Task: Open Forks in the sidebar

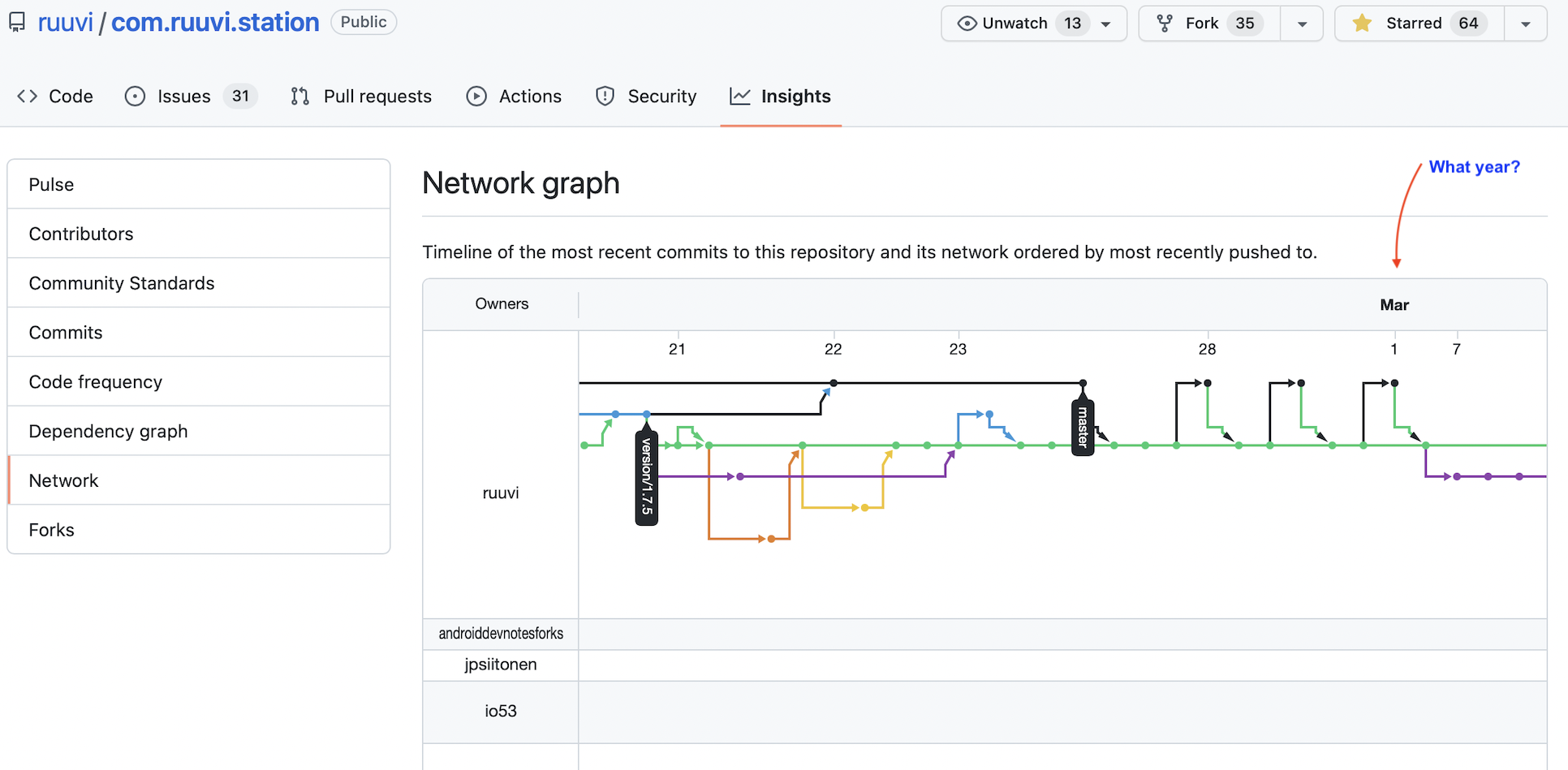Action: point(199,530)
